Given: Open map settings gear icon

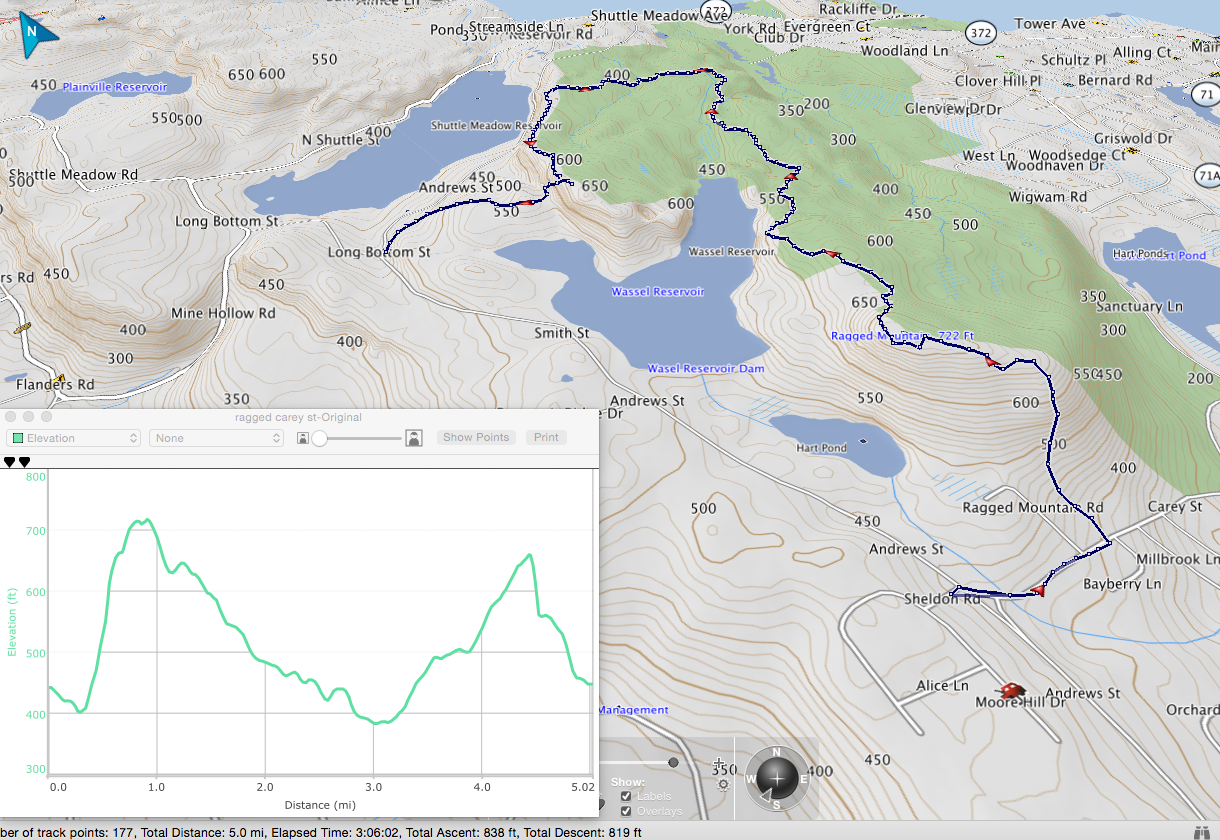Looking at the screenshot, I should [x=722, y=785].
